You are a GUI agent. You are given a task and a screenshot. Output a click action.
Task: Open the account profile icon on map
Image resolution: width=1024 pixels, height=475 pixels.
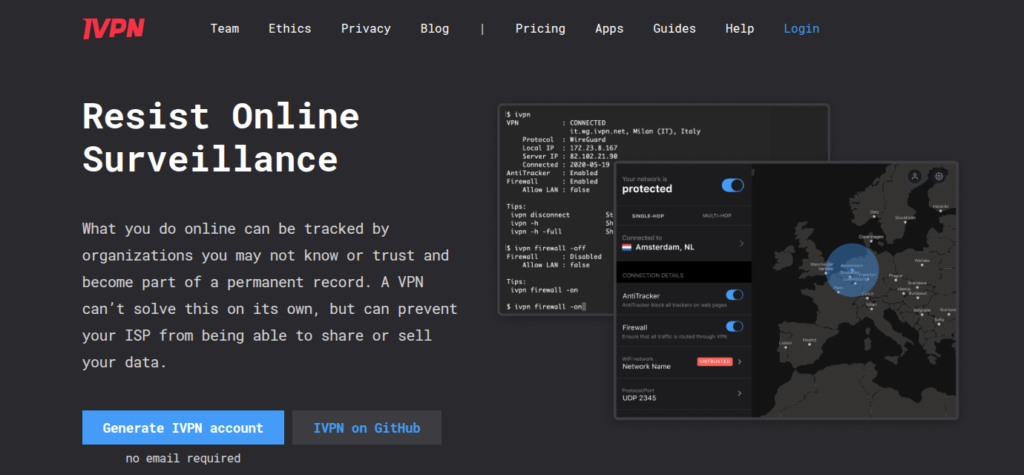(914, 176)
